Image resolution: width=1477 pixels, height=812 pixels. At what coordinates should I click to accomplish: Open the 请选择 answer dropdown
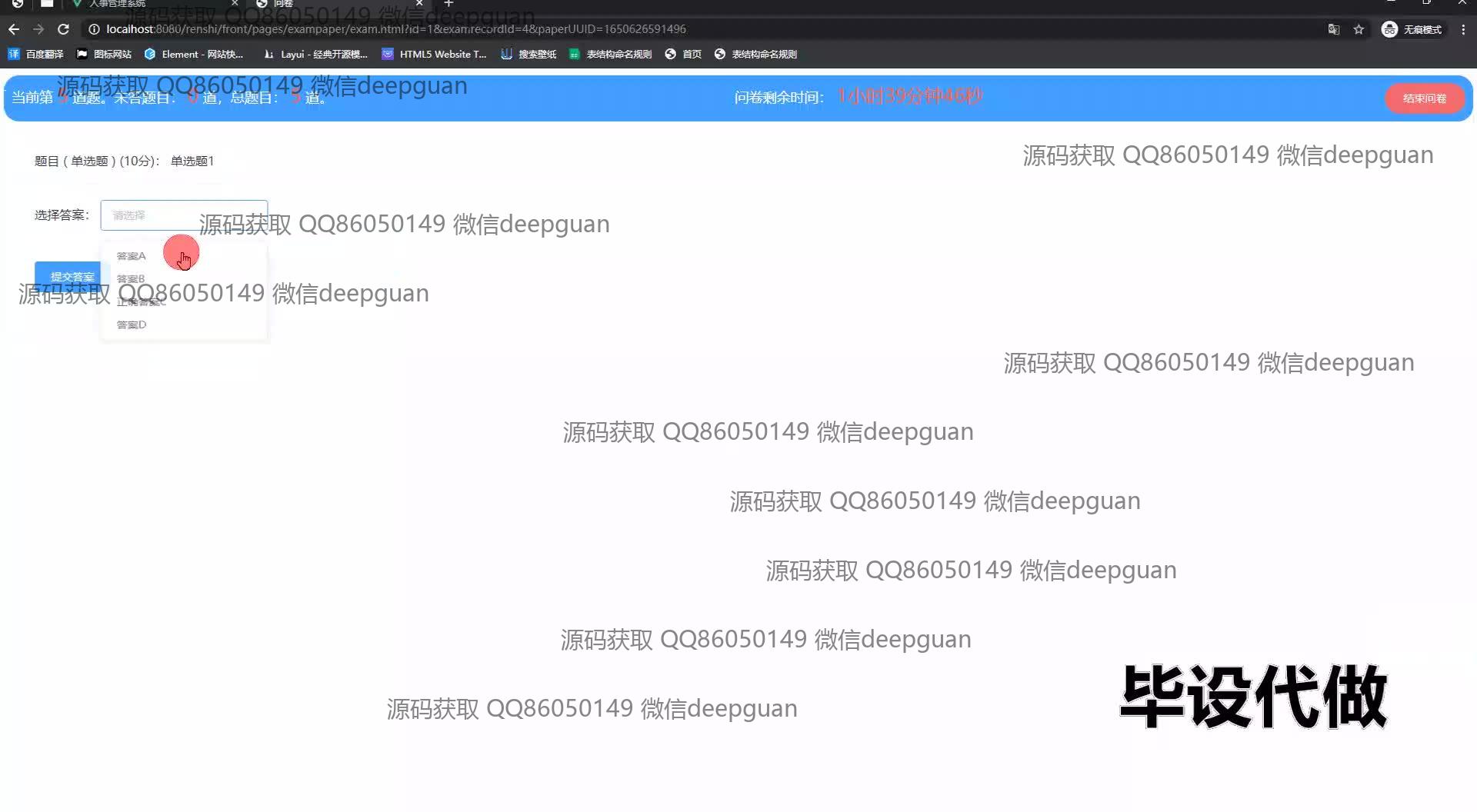point(184,215)
